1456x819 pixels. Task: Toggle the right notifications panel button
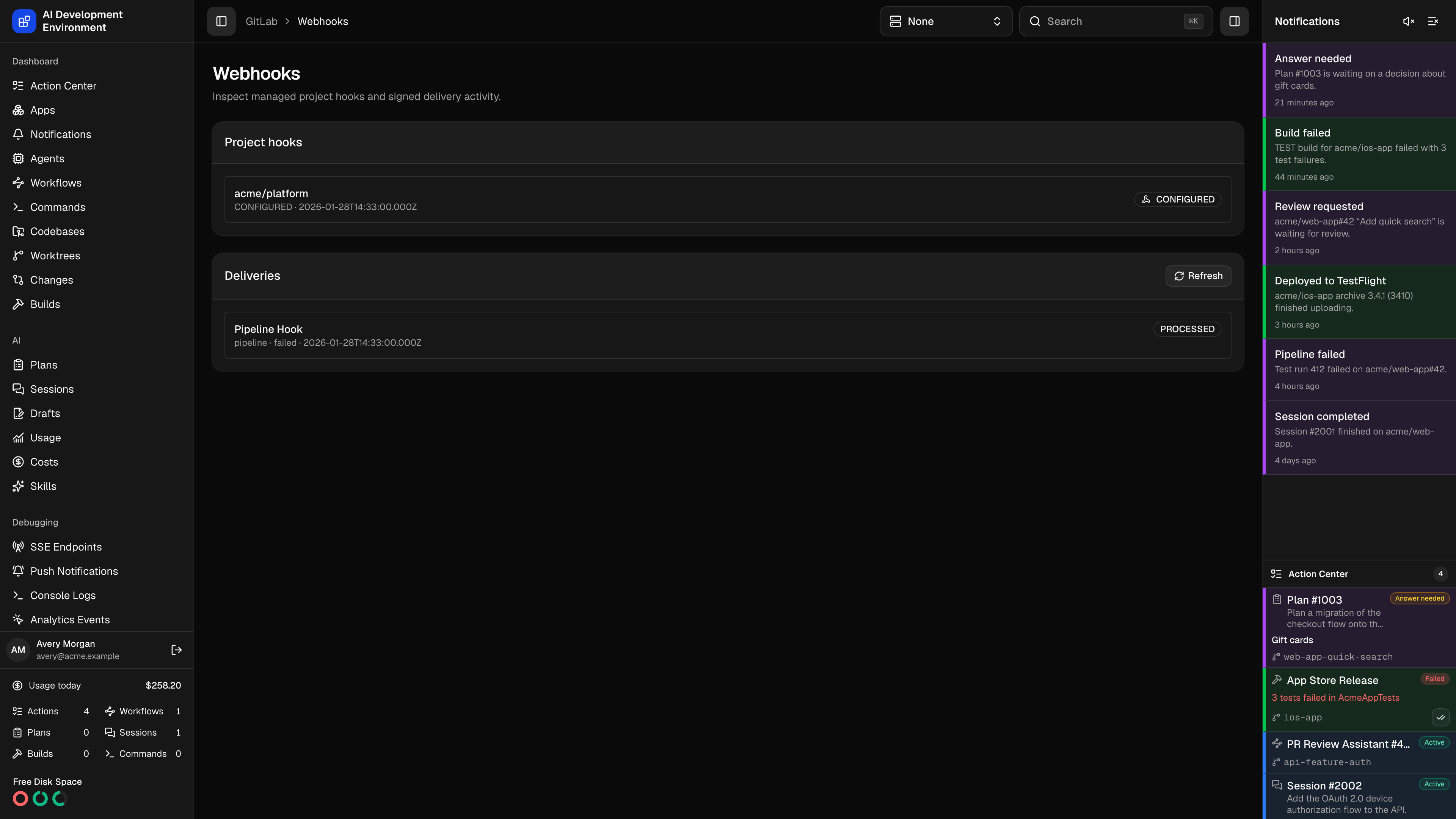pyautogui.click(x=1234, y=21)
